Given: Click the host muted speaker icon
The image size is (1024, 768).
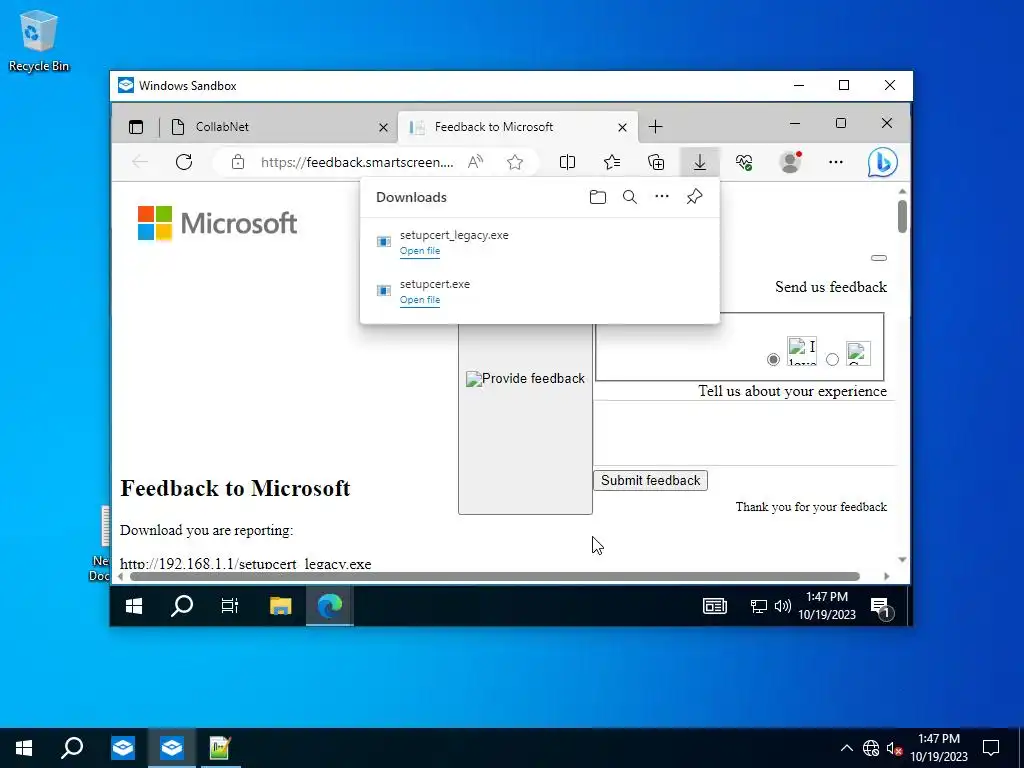Looking at the screenshot, I should (894, 748).
